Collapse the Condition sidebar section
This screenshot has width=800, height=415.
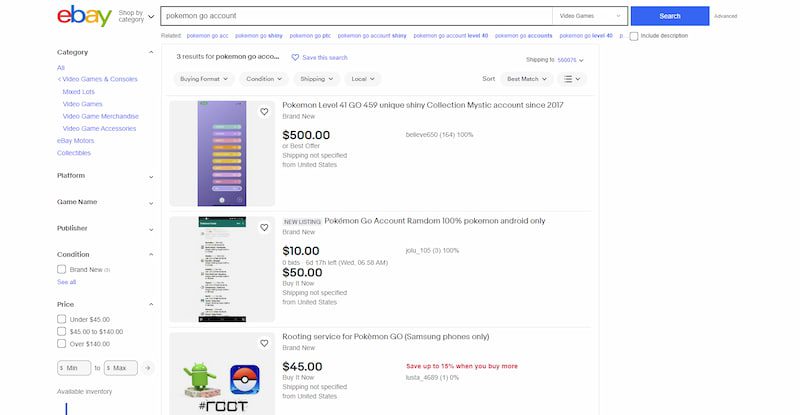(x=151, y=255)
